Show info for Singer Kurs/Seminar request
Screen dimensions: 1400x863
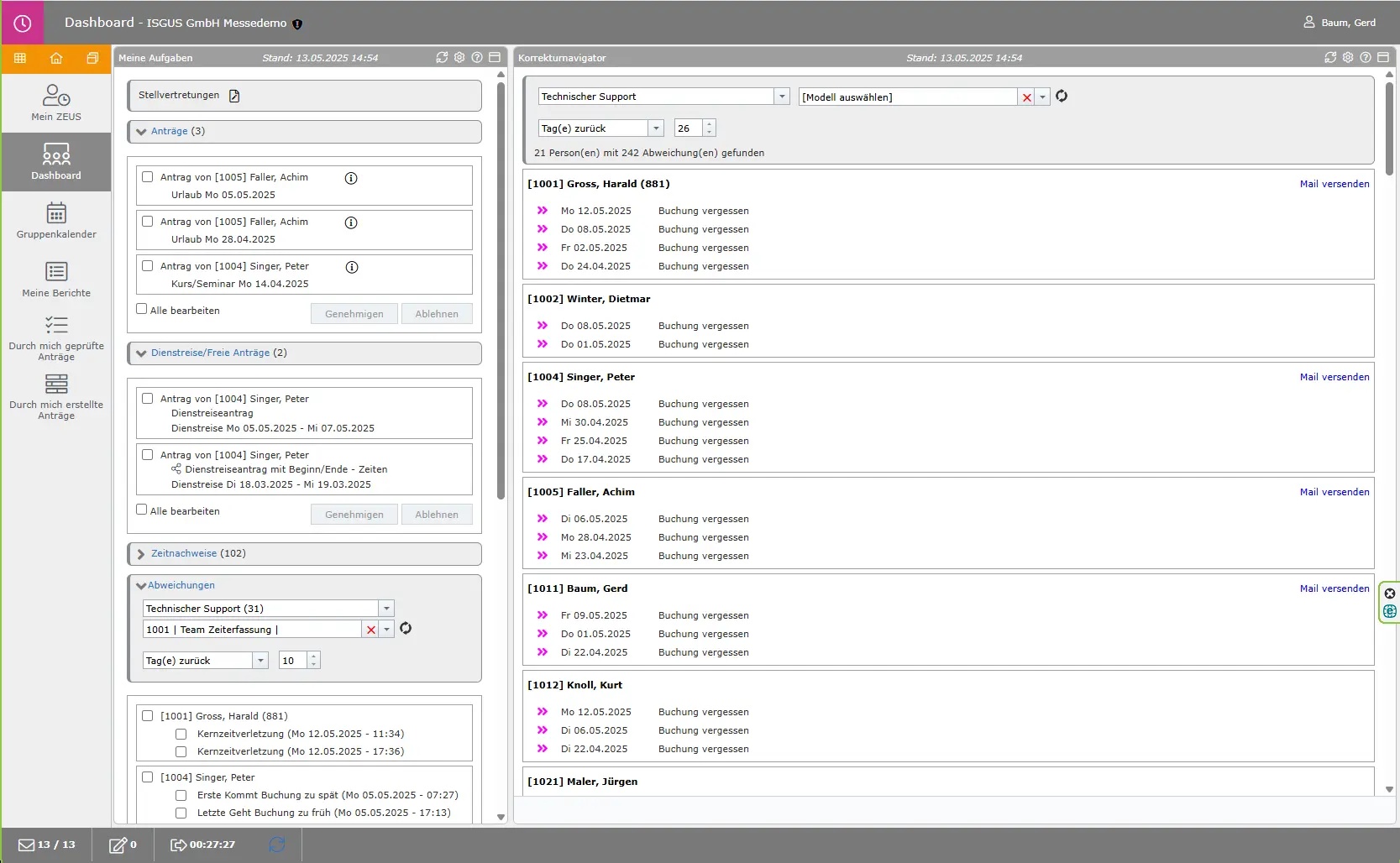[352, 267]
